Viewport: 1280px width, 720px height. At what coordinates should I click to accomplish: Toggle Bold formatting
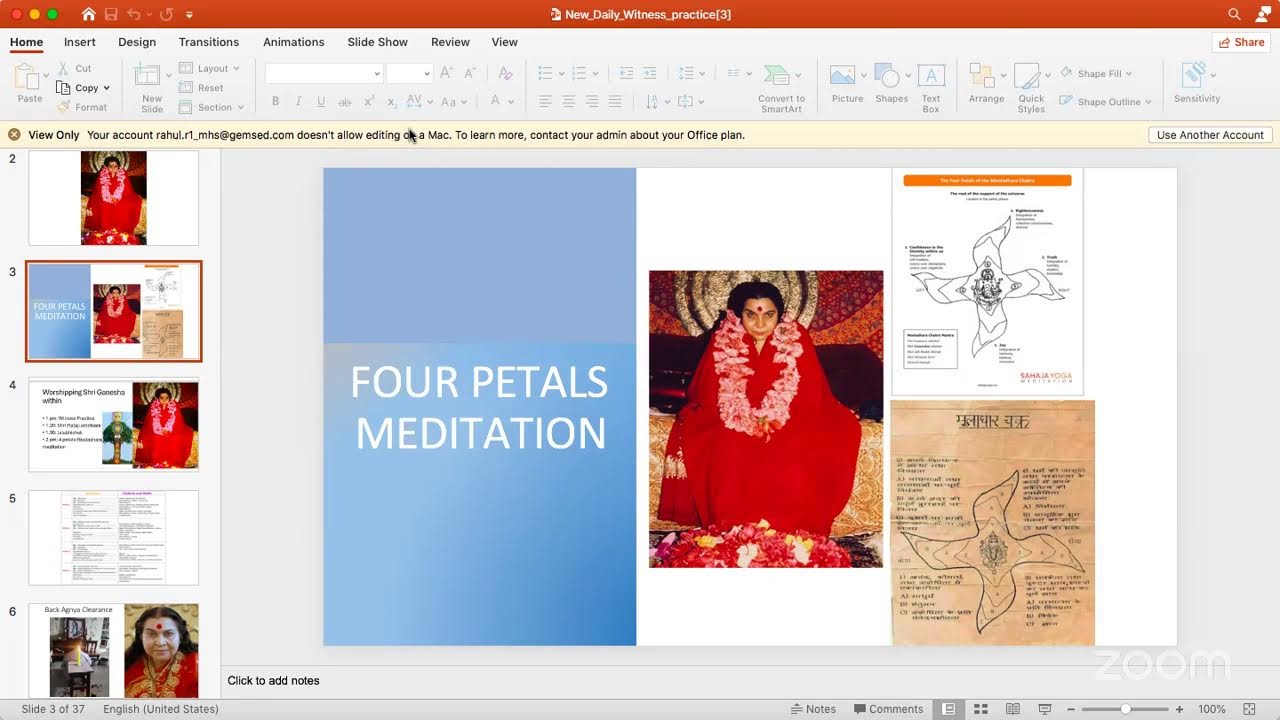pos(275,101)
